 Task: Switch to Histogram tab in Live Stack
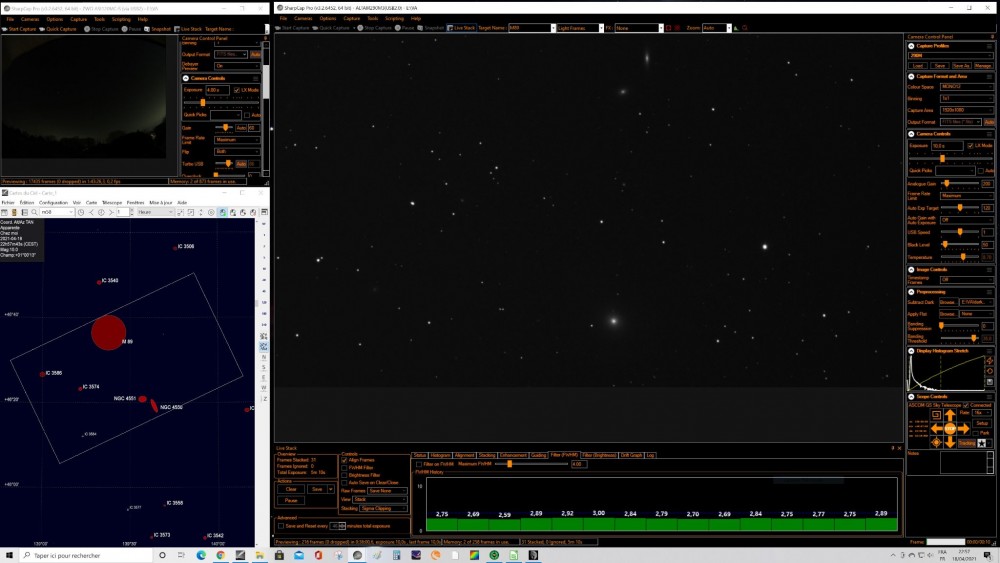[440, 455]
